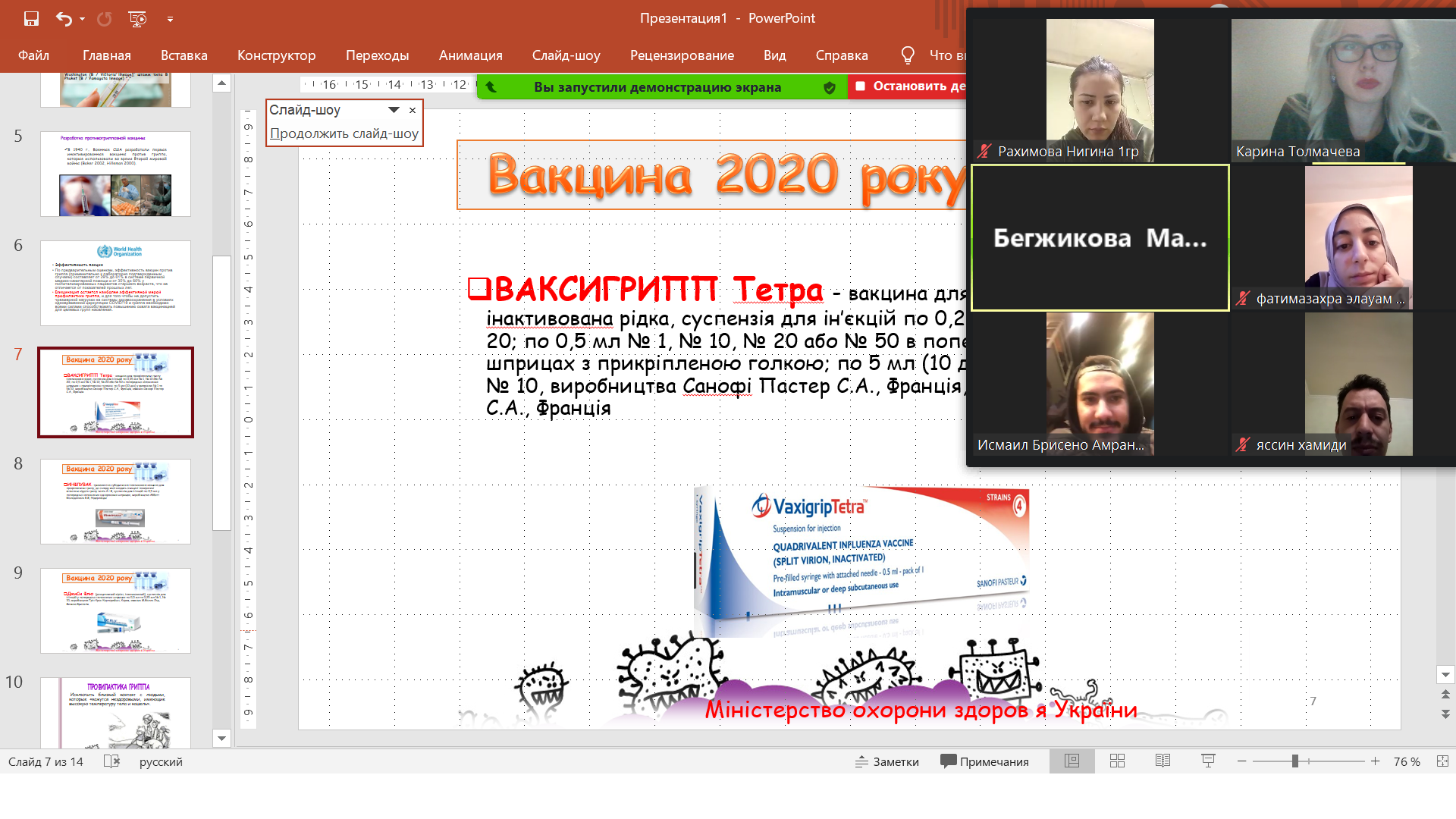The height and width of the screenshot is (819, 1456).
Task: Open the Конструктор ribbon tab
Action: click(276, 55)
